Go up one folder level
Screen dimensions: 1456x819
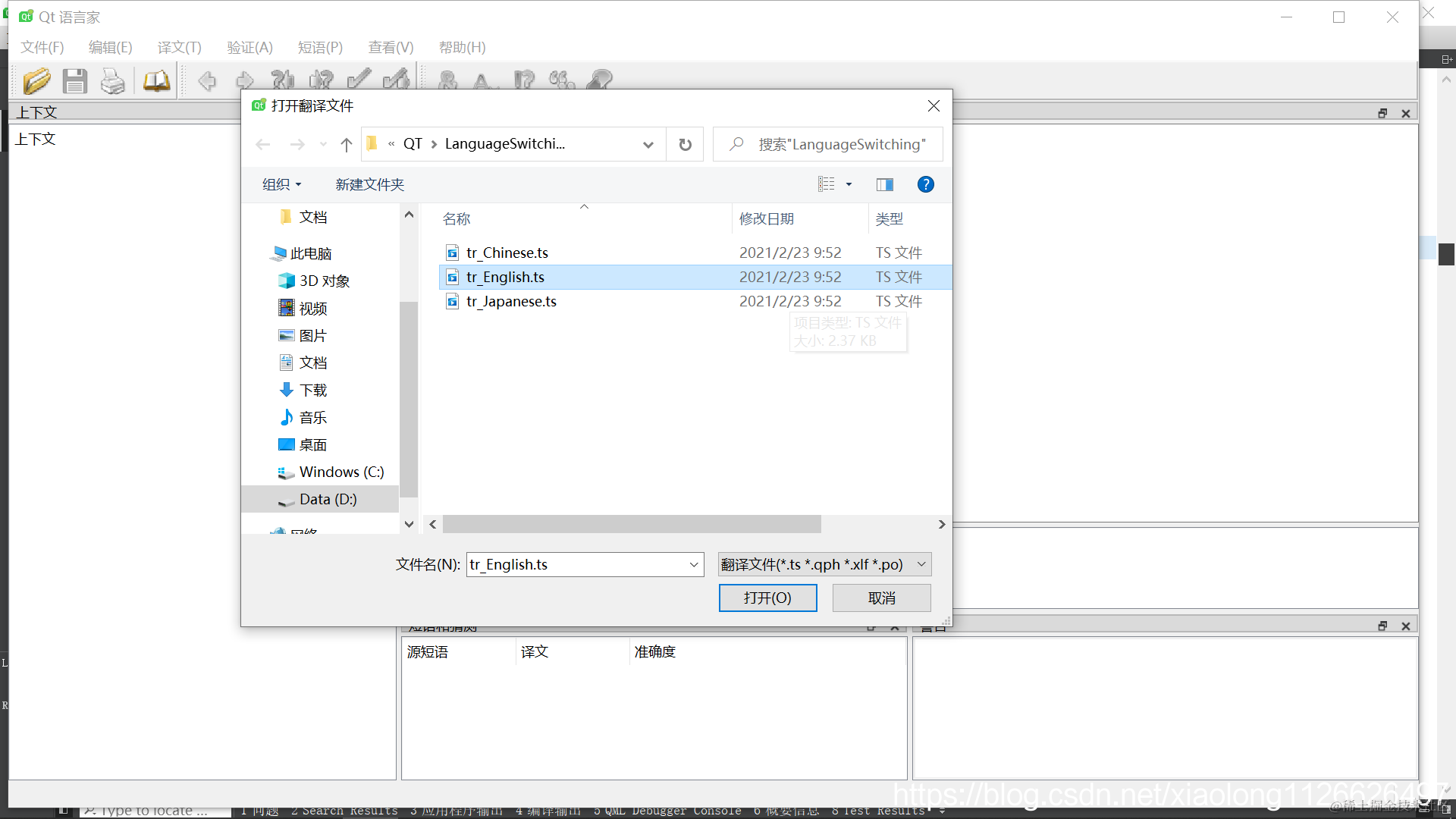point(346,144)
